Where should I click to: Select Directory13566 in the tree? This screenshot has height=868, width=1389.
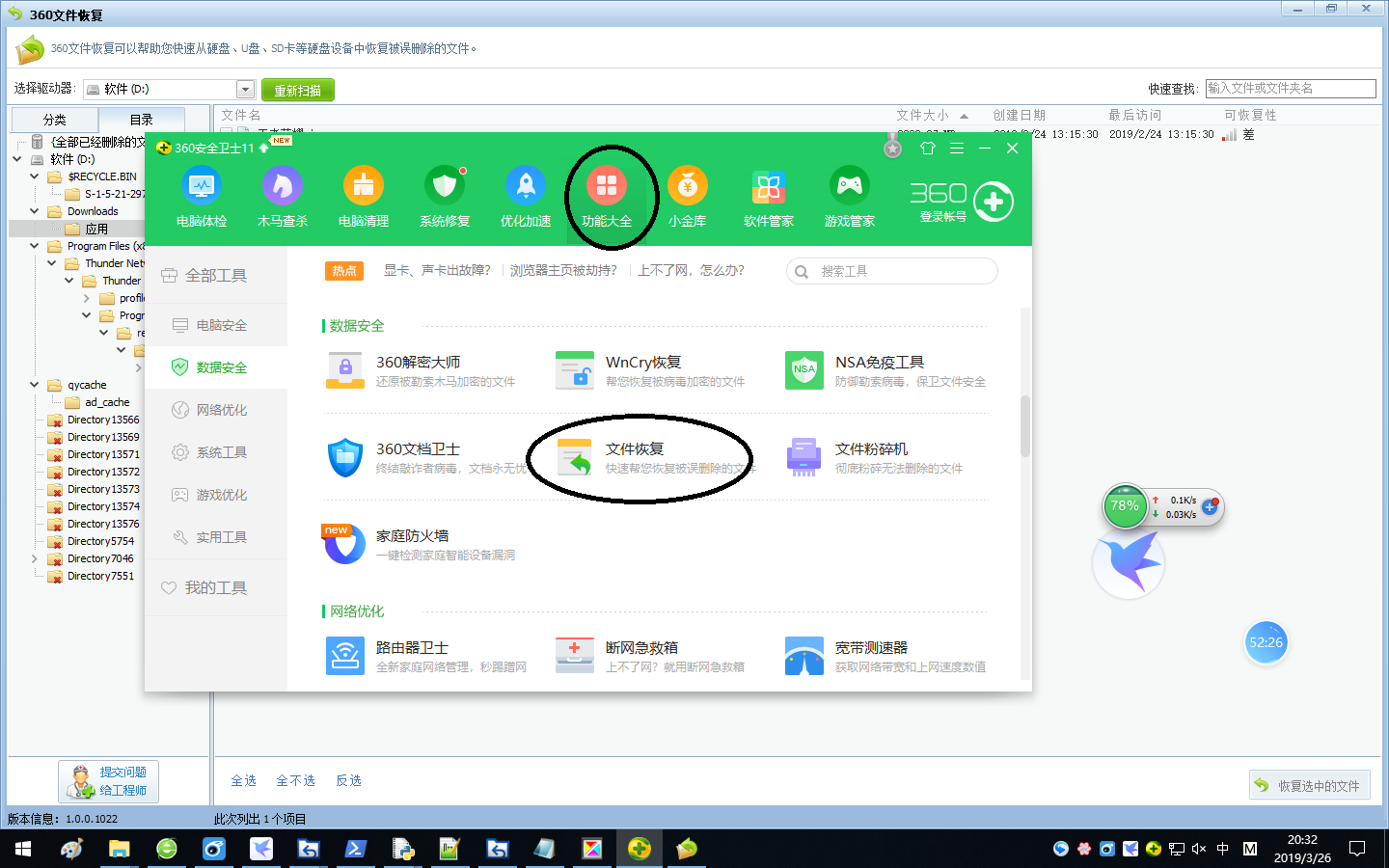click(103, 420)
